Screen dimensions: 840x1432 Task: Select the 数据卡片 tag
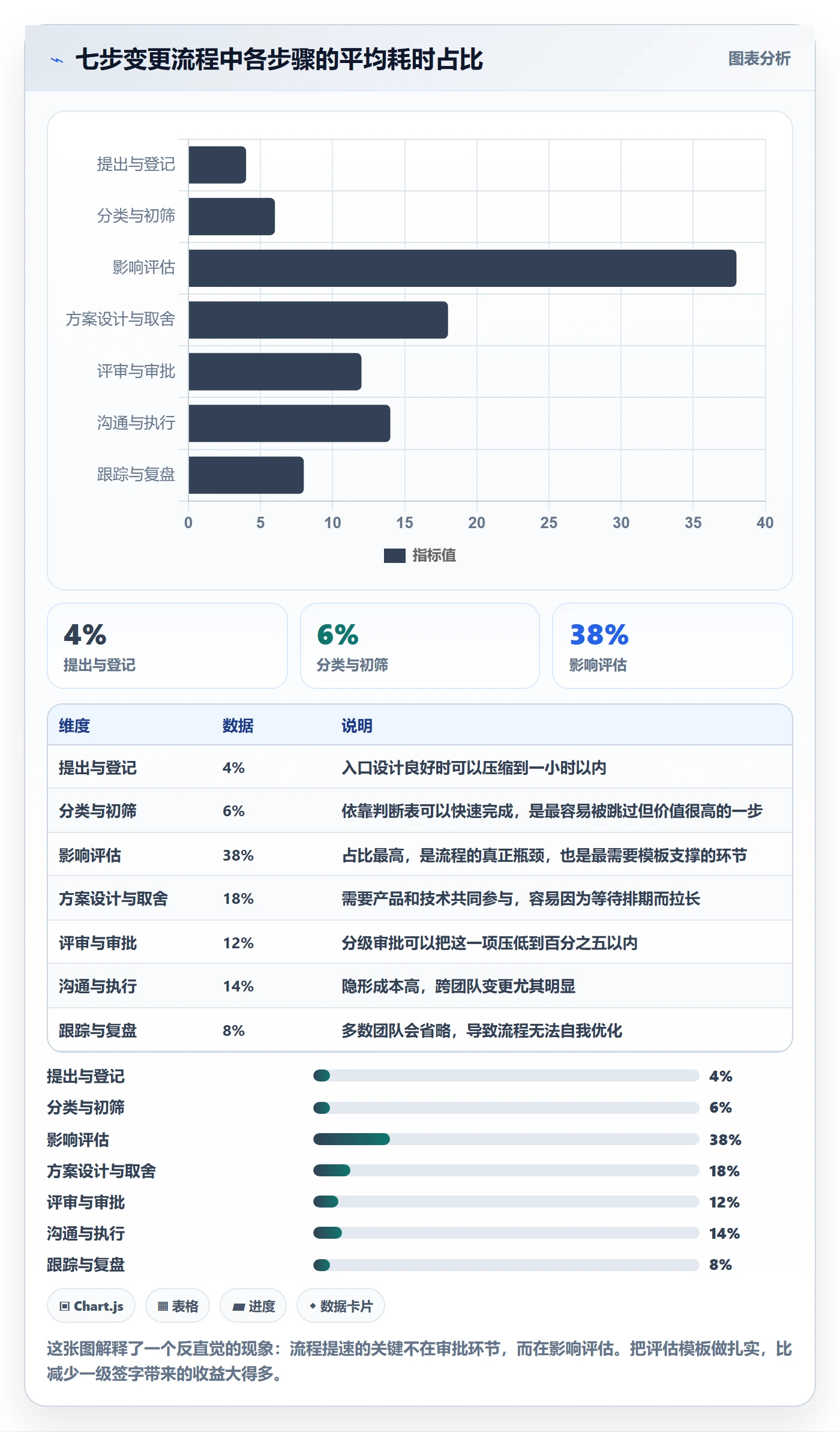(341, 1306)
